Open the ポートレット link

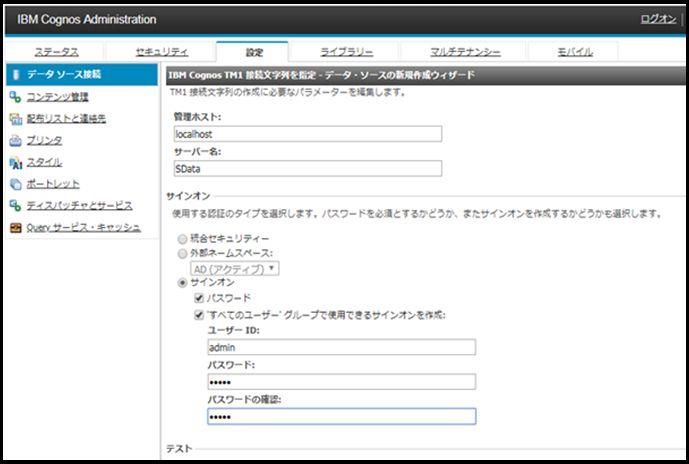tap(53, 184)
